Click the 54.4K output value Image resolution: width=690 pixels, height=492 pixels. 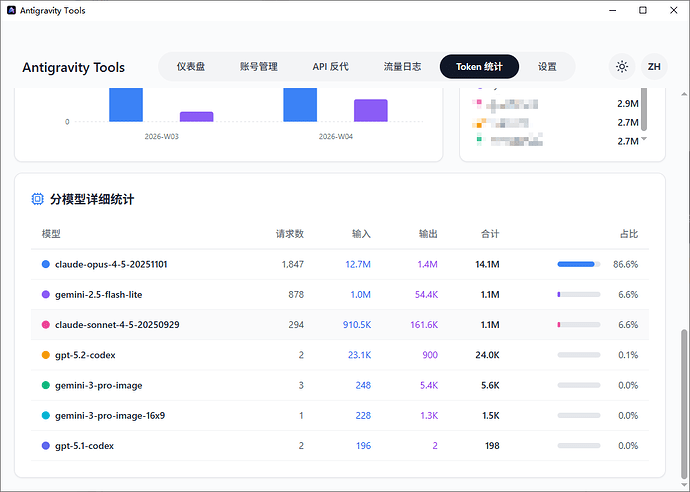click(x=426, y=295)
